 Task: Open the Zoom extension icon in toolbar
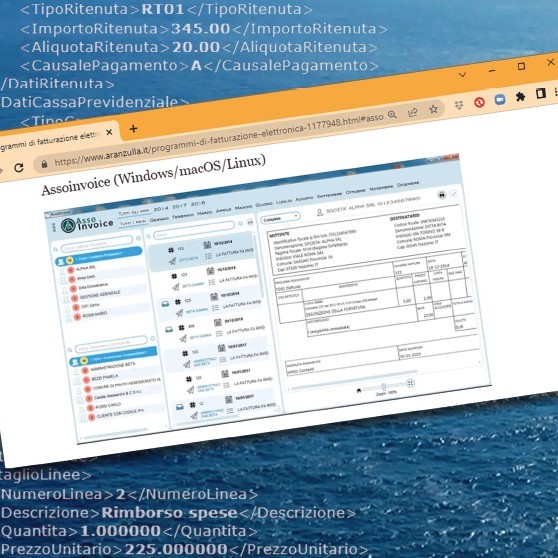coord(500,100)
